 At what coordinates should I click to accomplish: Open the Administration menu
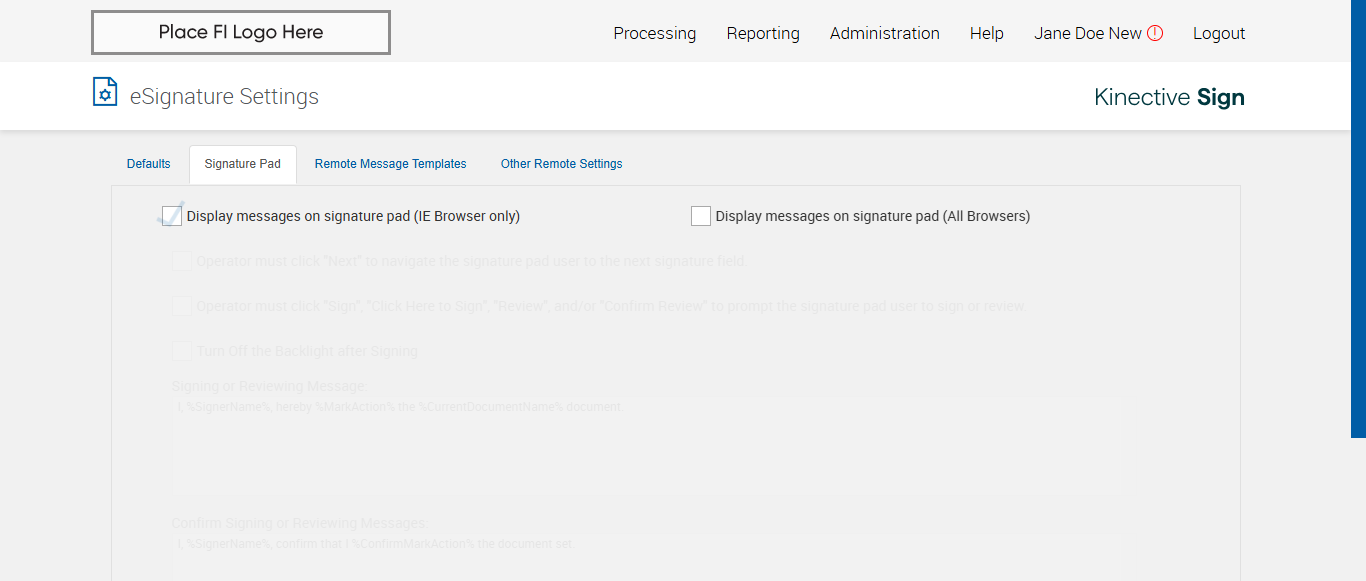pyautogui.click(x=884, y=33)
